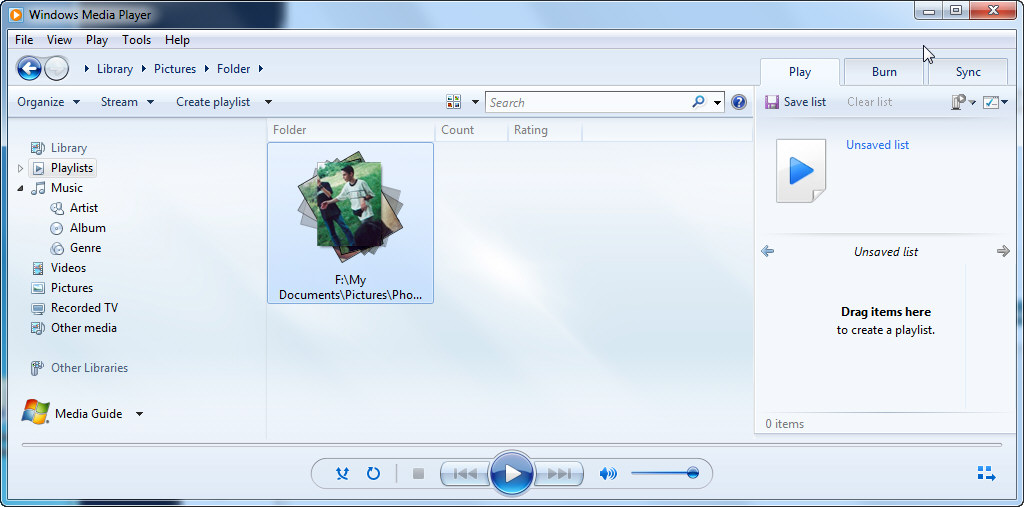Open the search options dropdown arrow

717,103
